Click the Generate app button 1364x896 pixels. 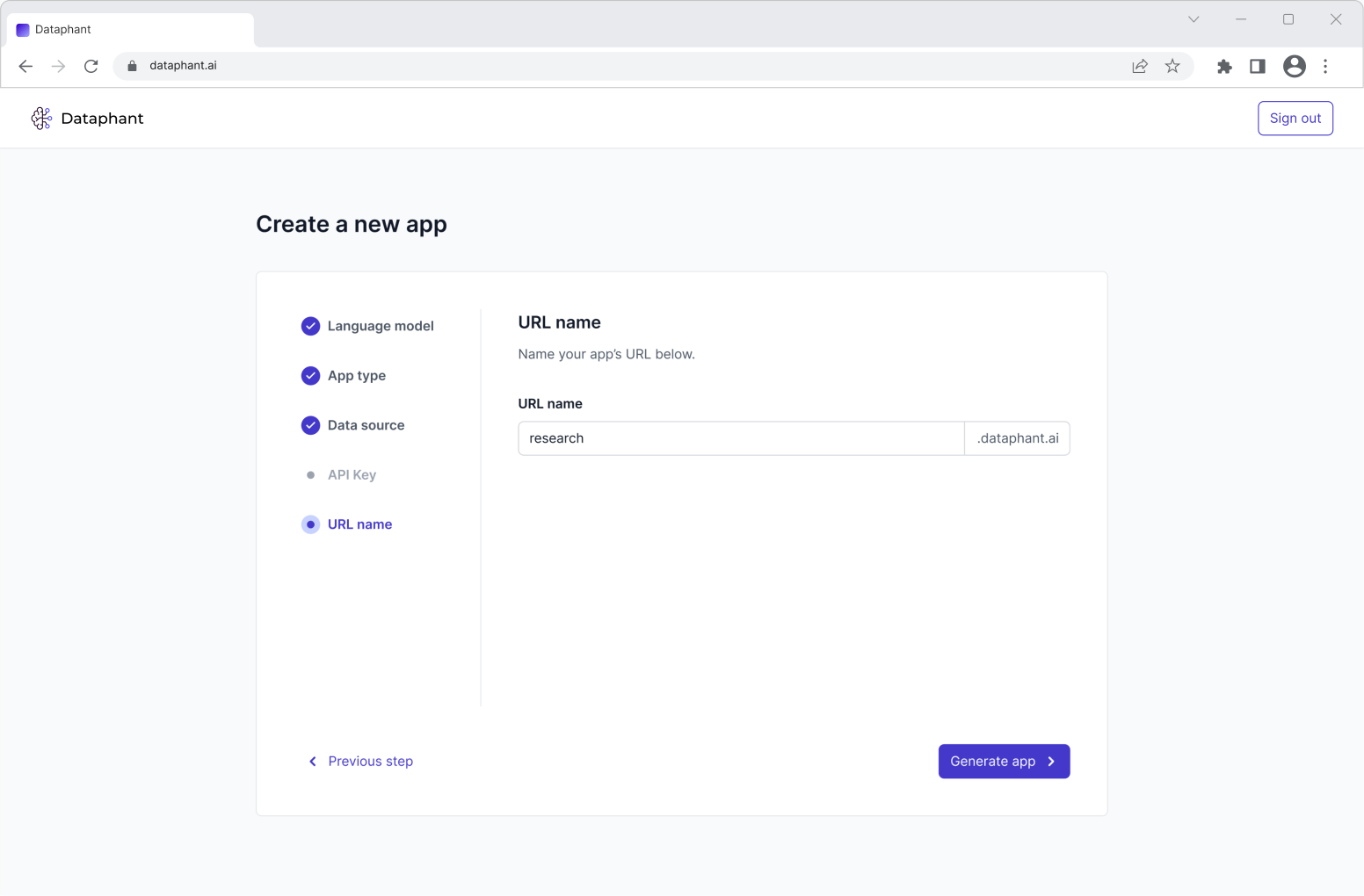point(1004,762)
